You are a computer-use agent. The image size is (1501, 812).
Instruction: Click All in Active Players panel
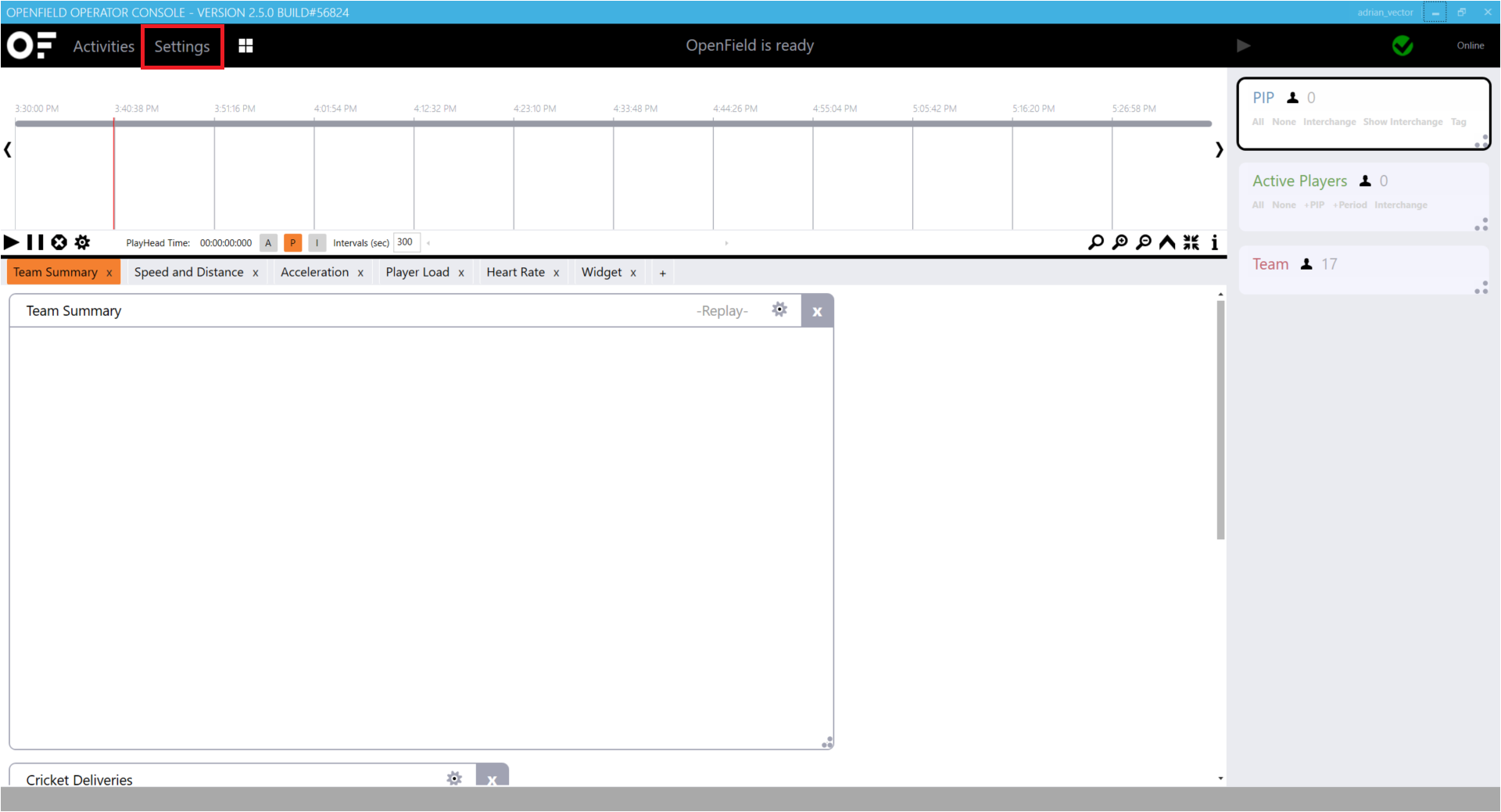click(1258, 205)
